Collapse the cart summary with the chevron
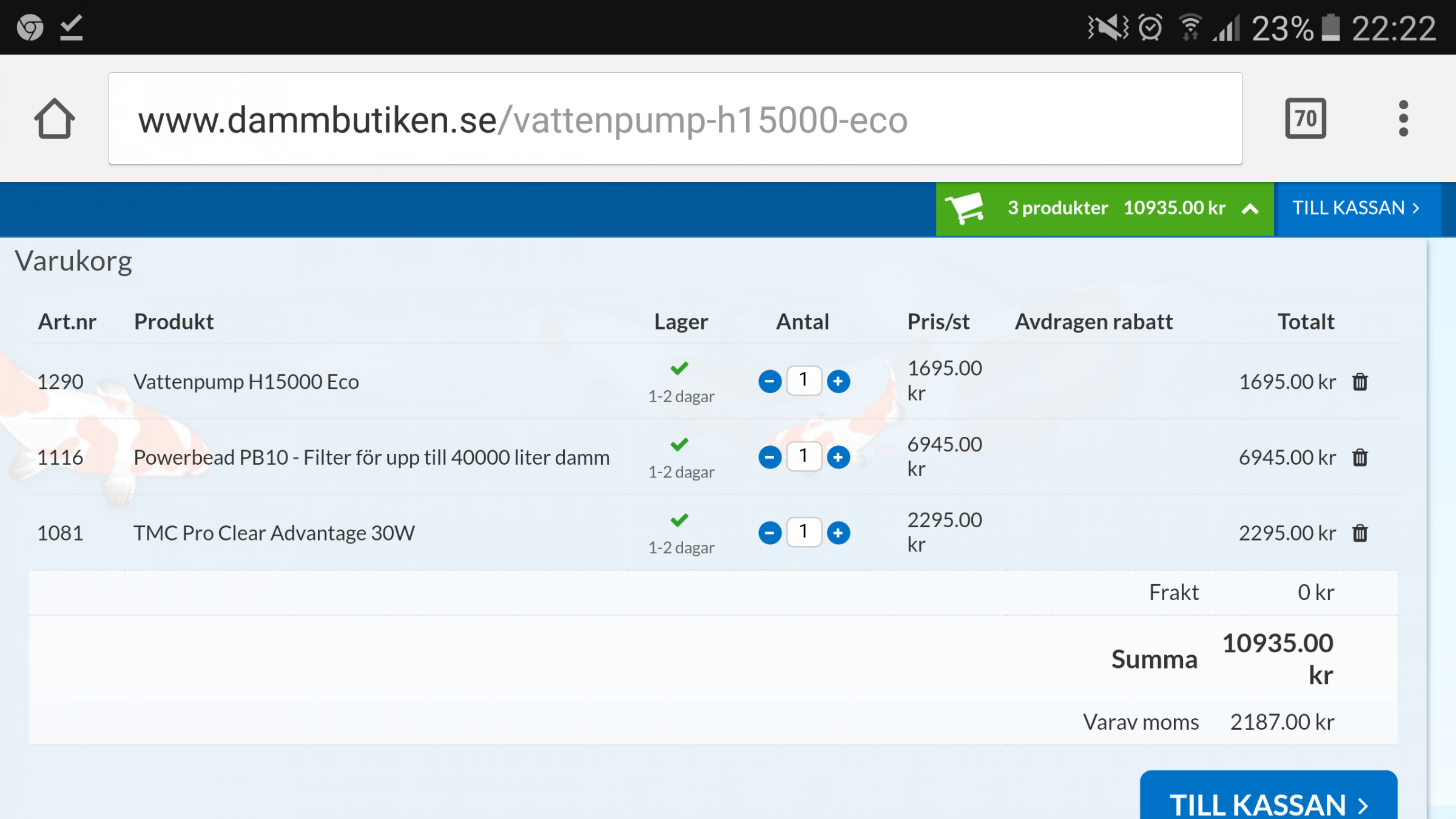 click(x=1250, y=209)
